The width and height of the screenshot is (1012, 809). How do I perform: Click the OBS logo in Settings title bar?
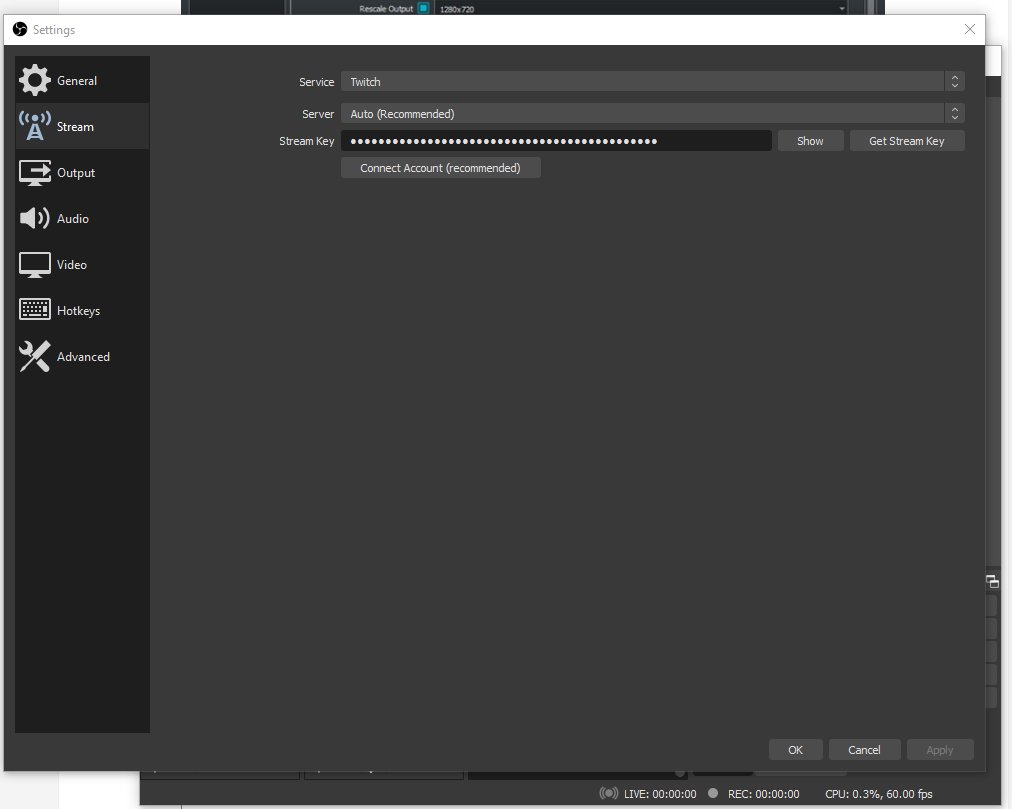[20, 30]
